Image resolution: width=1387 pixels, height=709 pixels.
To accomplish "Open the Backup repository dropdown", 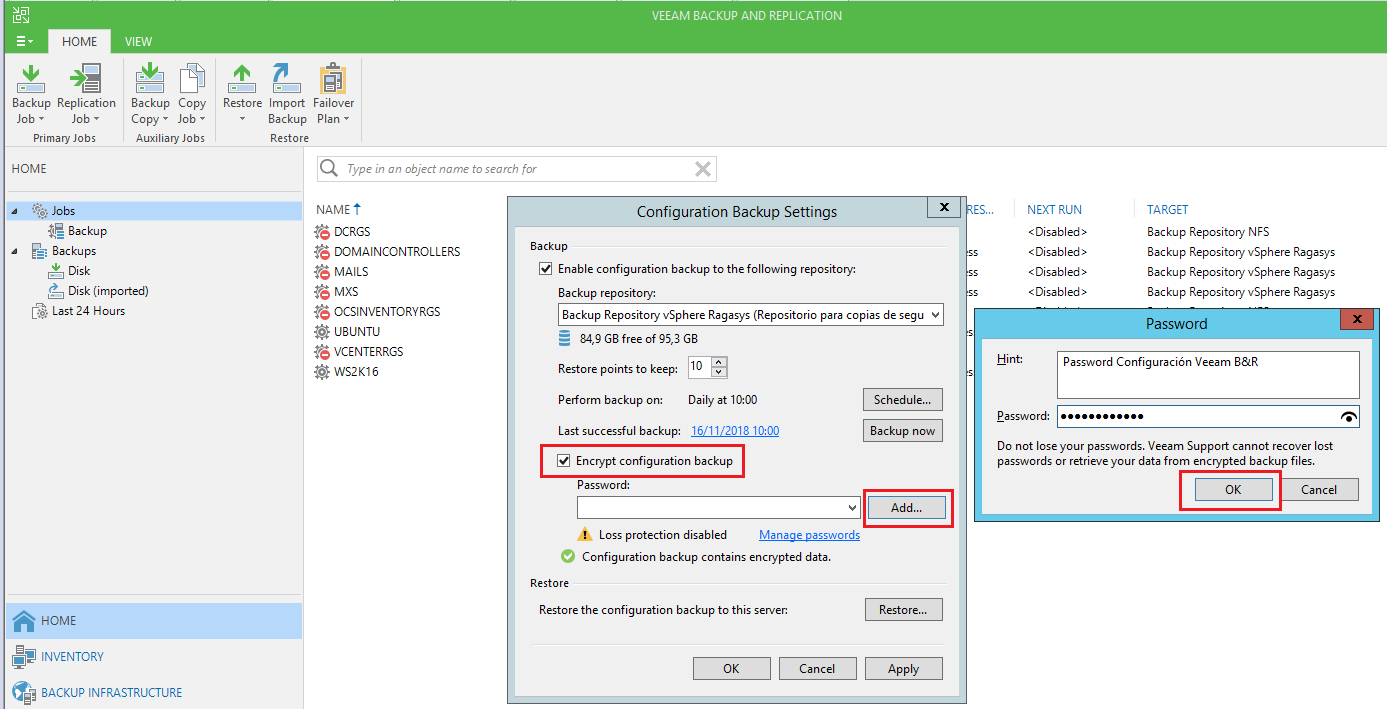I will [935, 314].
